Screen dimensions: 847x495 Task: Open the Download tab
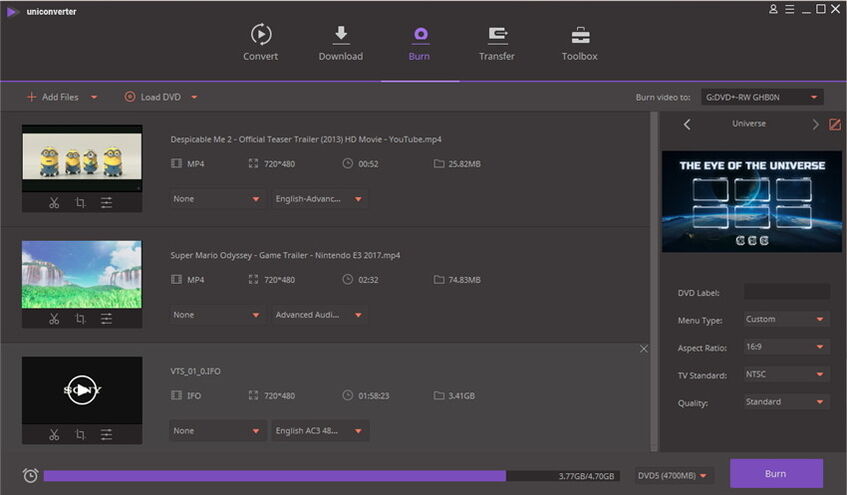pyautogui.click(x=340, y=43)
